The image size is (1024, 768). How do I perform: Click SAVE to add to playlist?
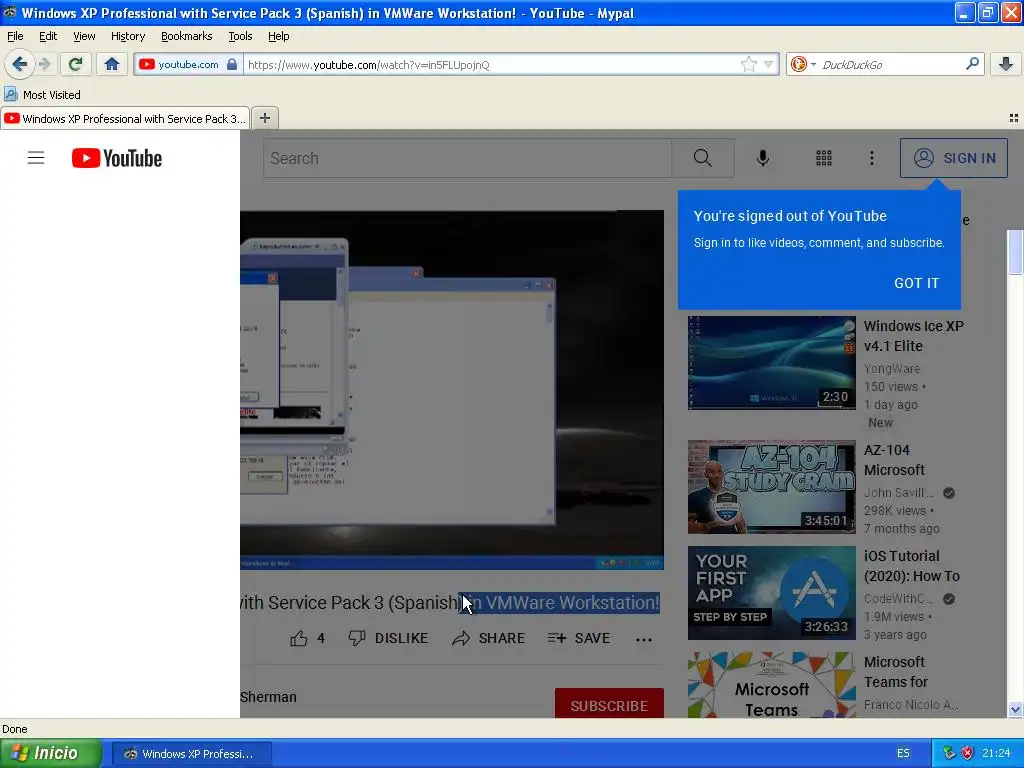(x=579, y=638)
